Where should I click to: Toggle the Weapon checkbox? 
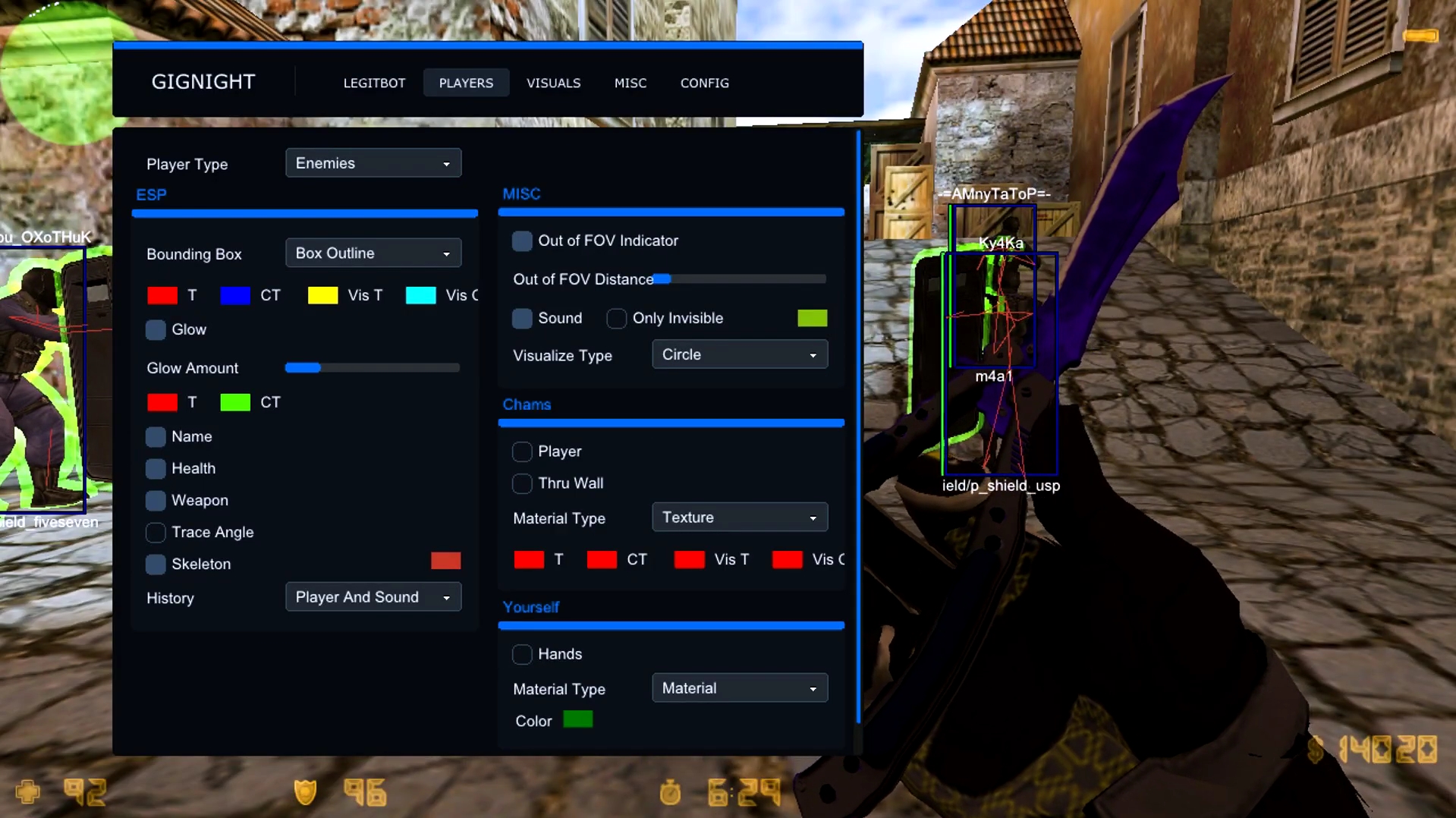pyautogui.click(x=156, y=500)
